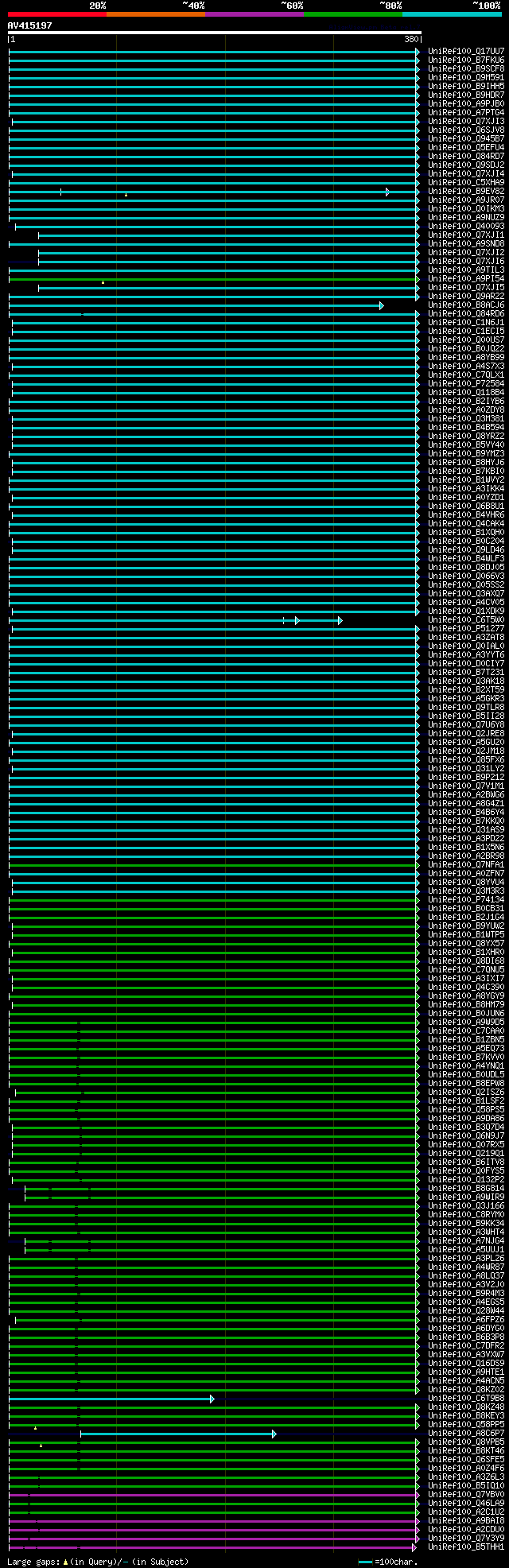This screenshot has height=1568, width=509.
Task: Open hit label UniRef100_B7FKU6
Action: coord(466,60)
